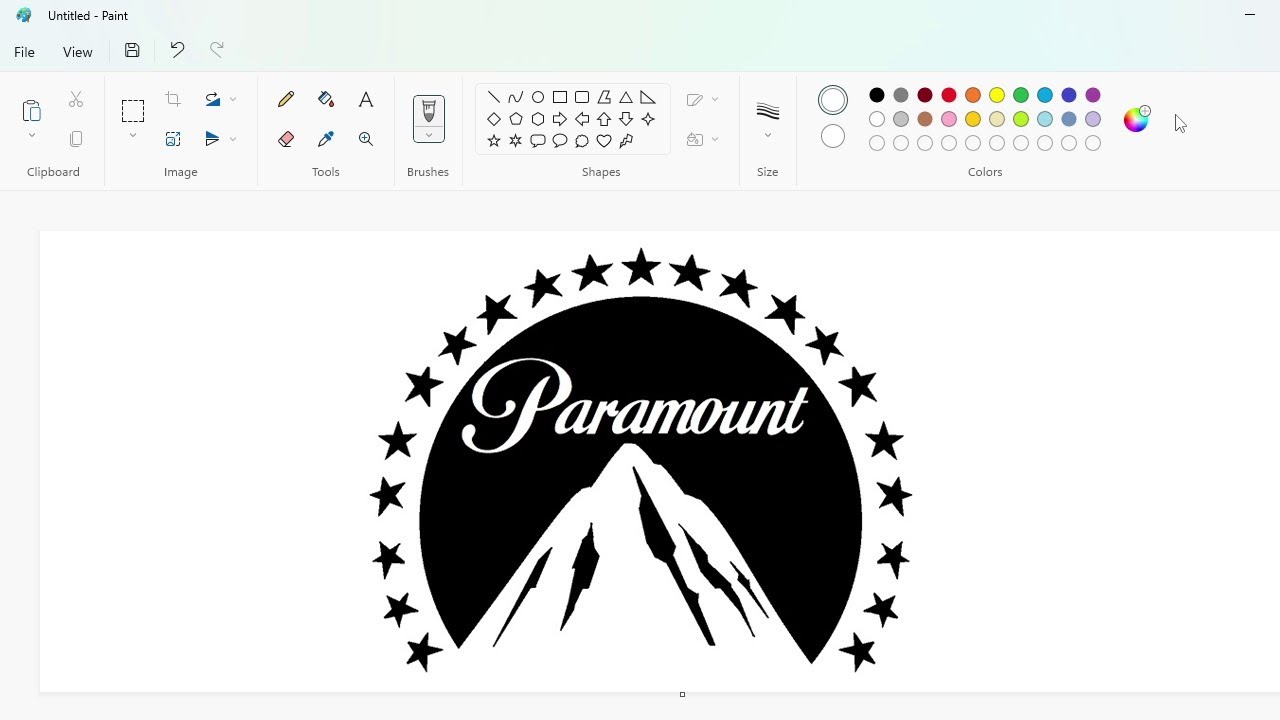This screenshot has width=1280, height=720.
Task: Select the Text tool
Action: [x=366, y=99]
